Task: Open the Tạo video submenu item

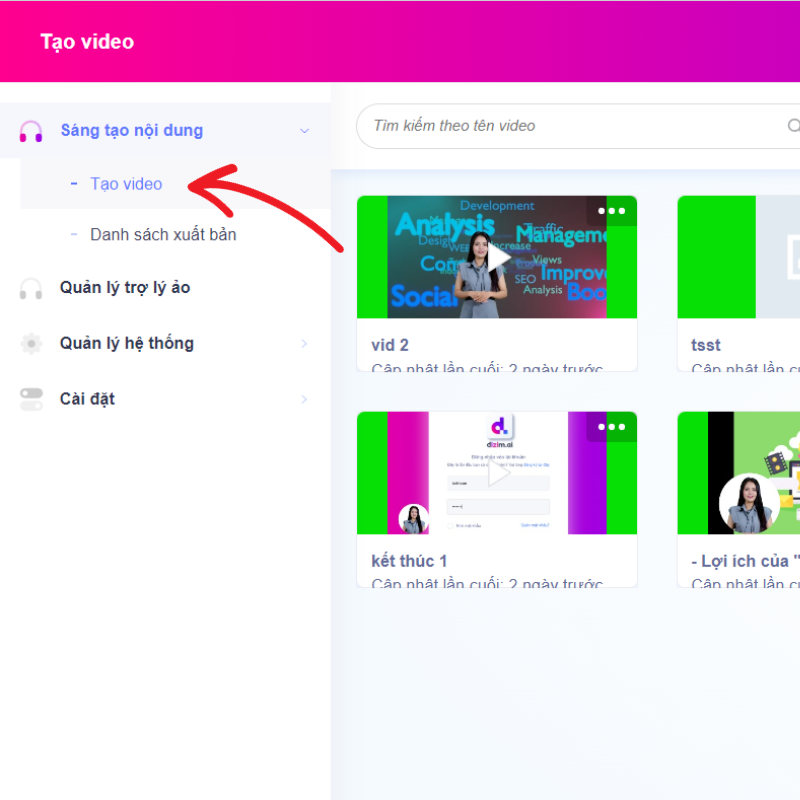Action: [176, 184]
